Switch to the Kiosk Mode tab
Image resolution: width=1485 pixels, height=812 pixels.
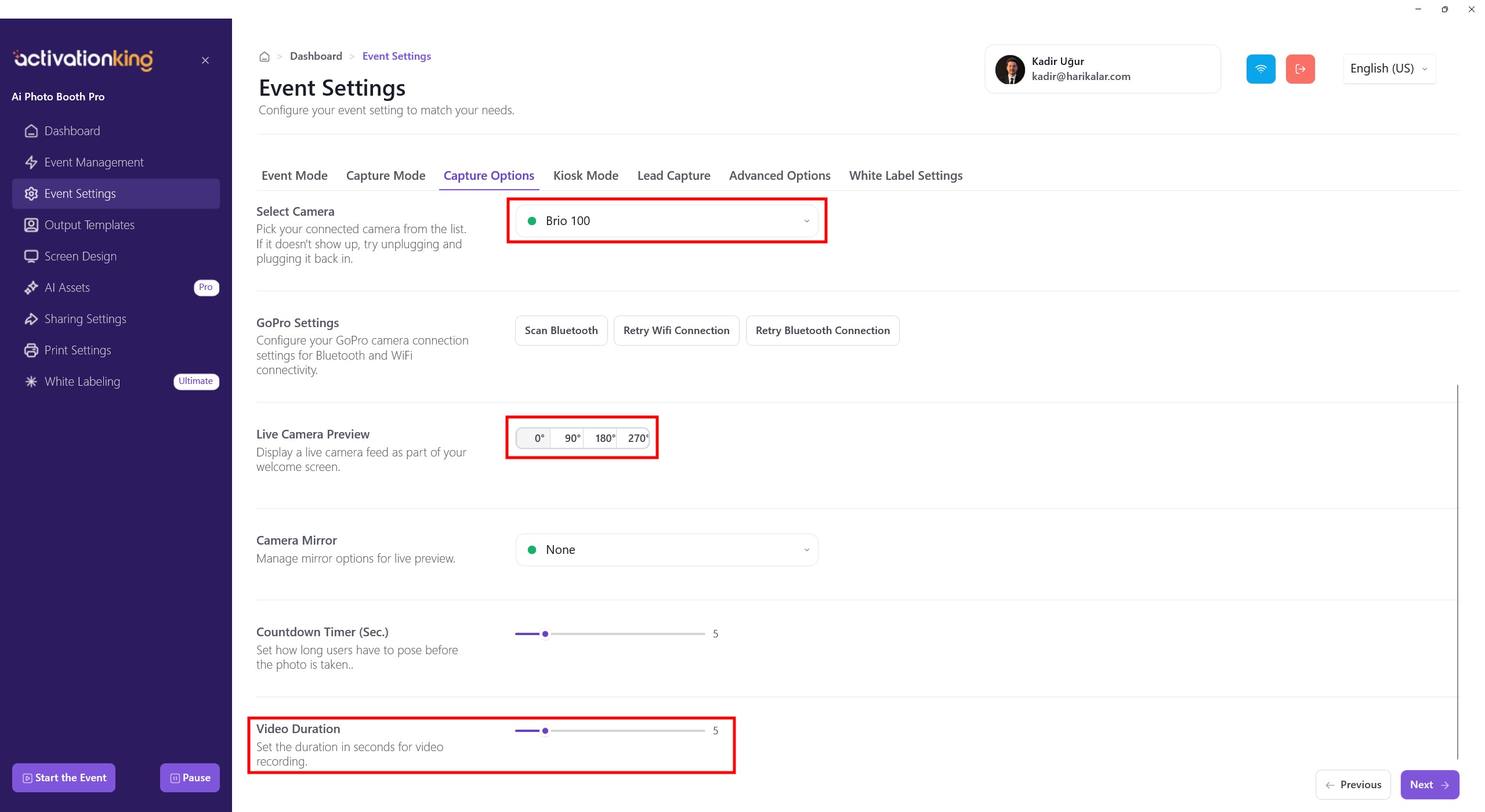[585, 176]
